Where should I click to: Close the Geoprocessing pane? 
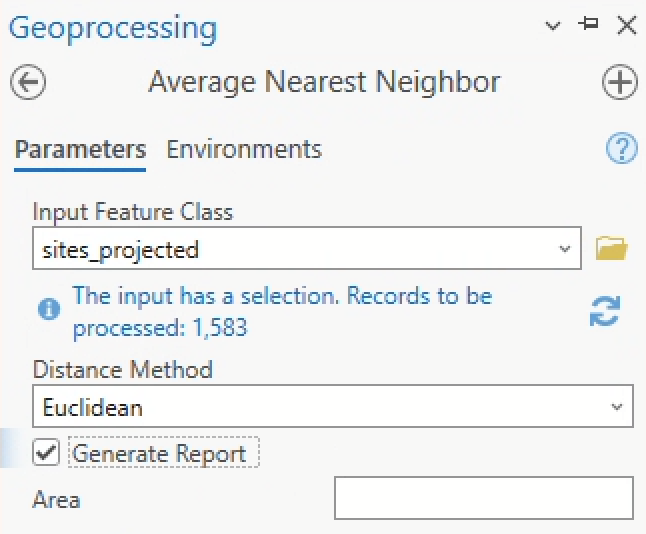[x=627, y=26]
